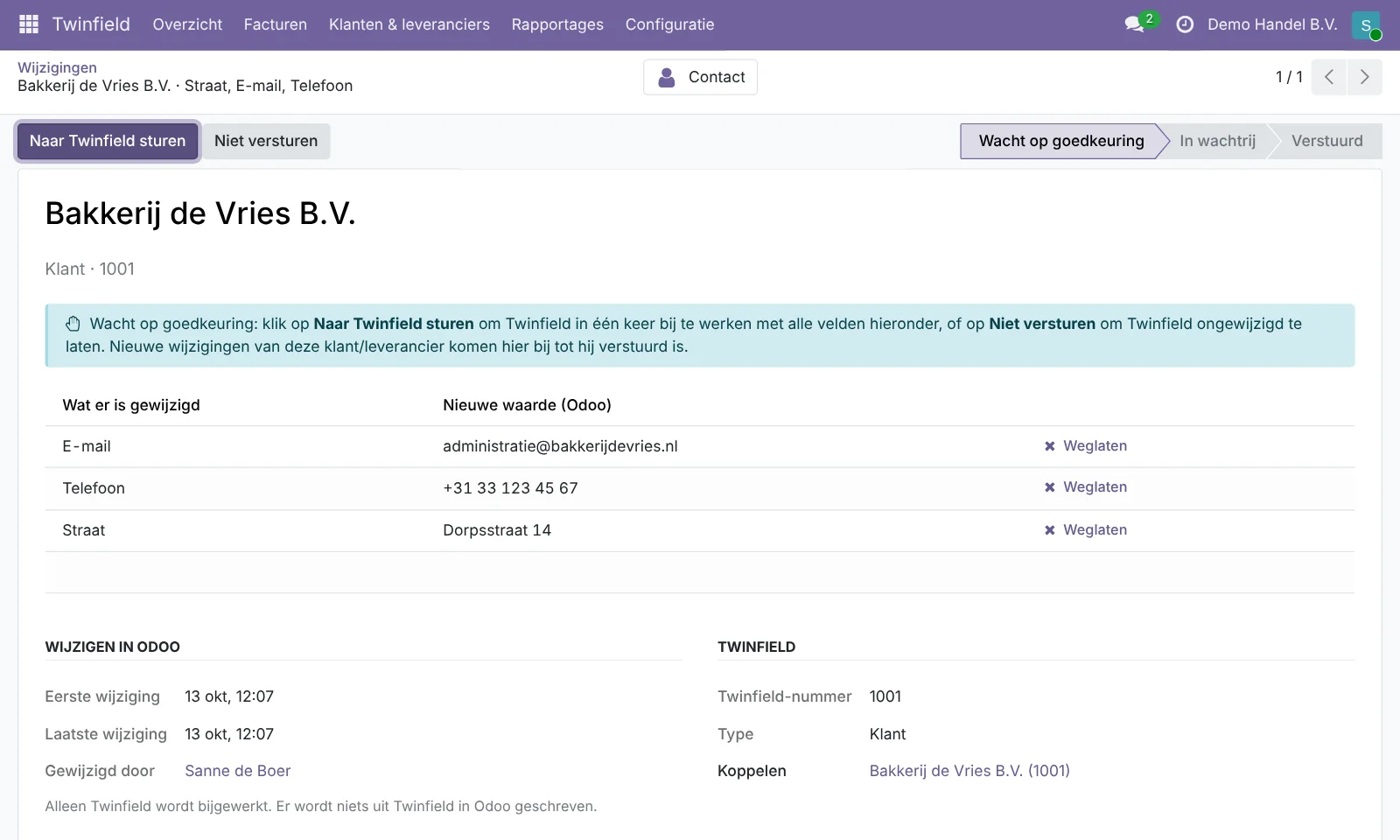The width and height of the screenshot is (1400, 840).
Task: Open Bakkerij de Vries B.V. (1001) link
Action: [x=969, y=771]
